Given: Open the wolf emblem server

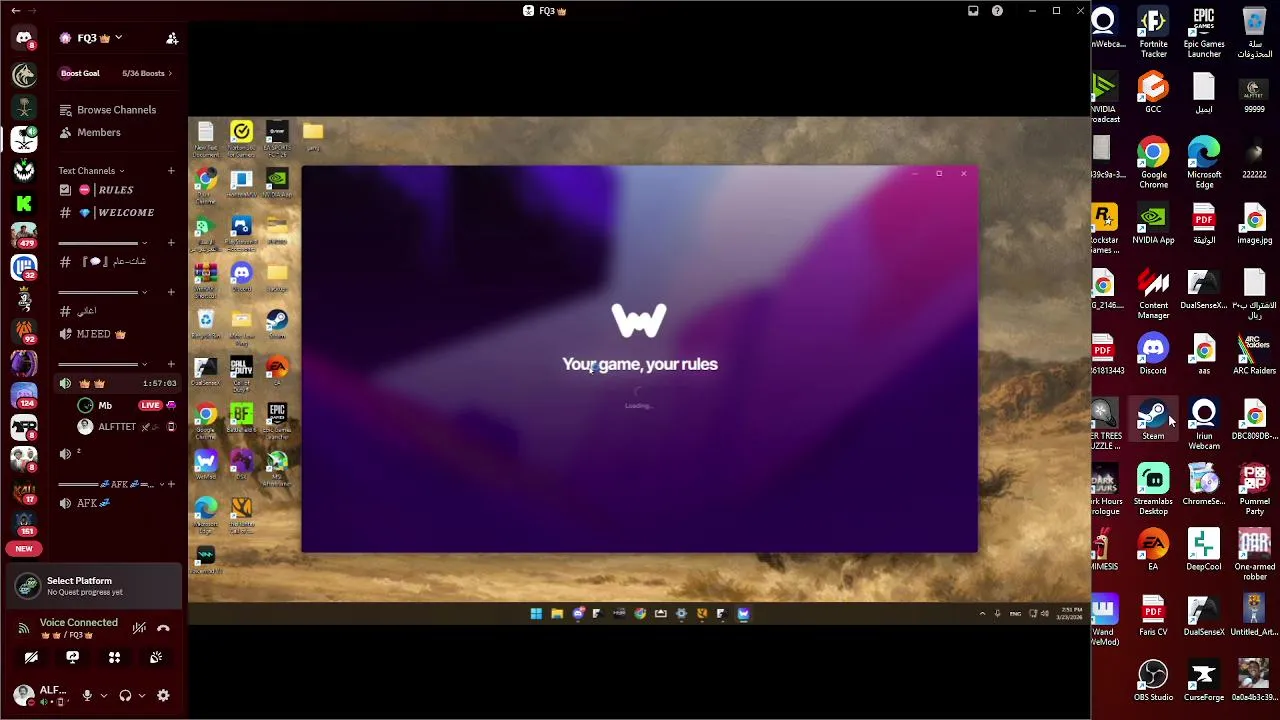Looking at the screenshot, I should tap(24, 75).
